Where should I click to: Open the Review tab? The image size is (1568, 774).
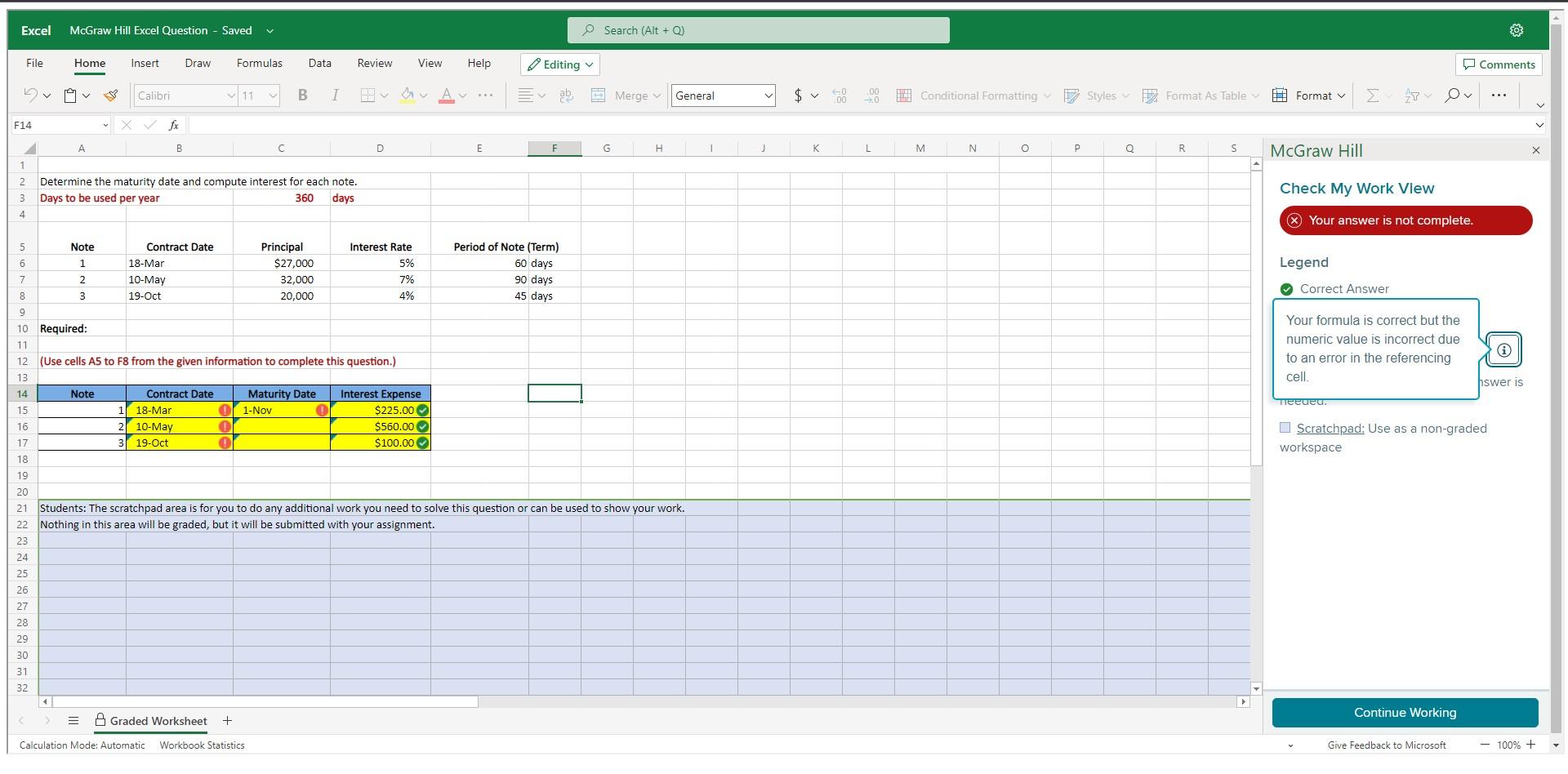pyautogui.click(x=374, y=63)
